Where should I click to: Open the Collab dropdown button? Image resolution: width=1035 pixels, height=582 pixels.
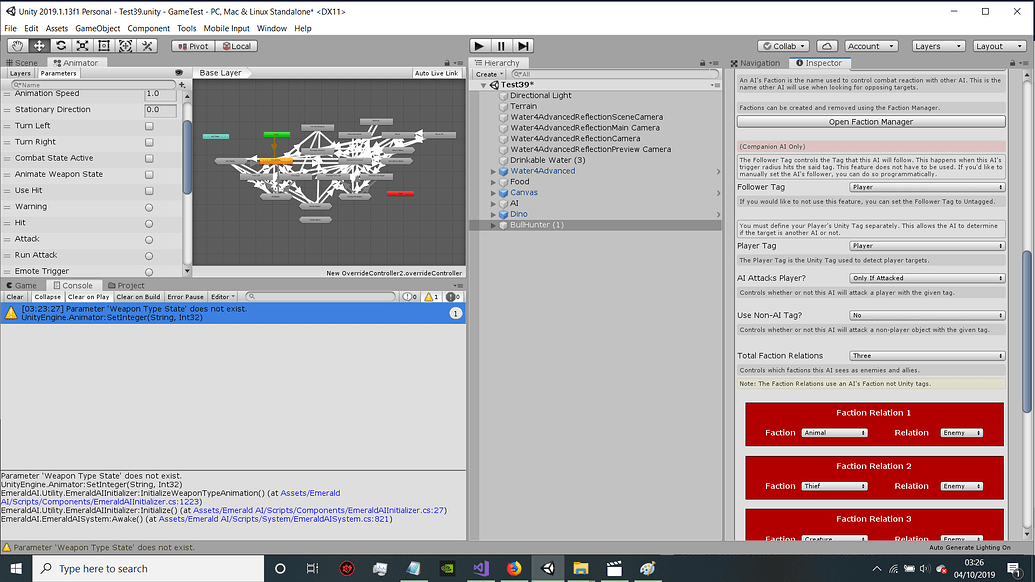(x=784, y=46)
